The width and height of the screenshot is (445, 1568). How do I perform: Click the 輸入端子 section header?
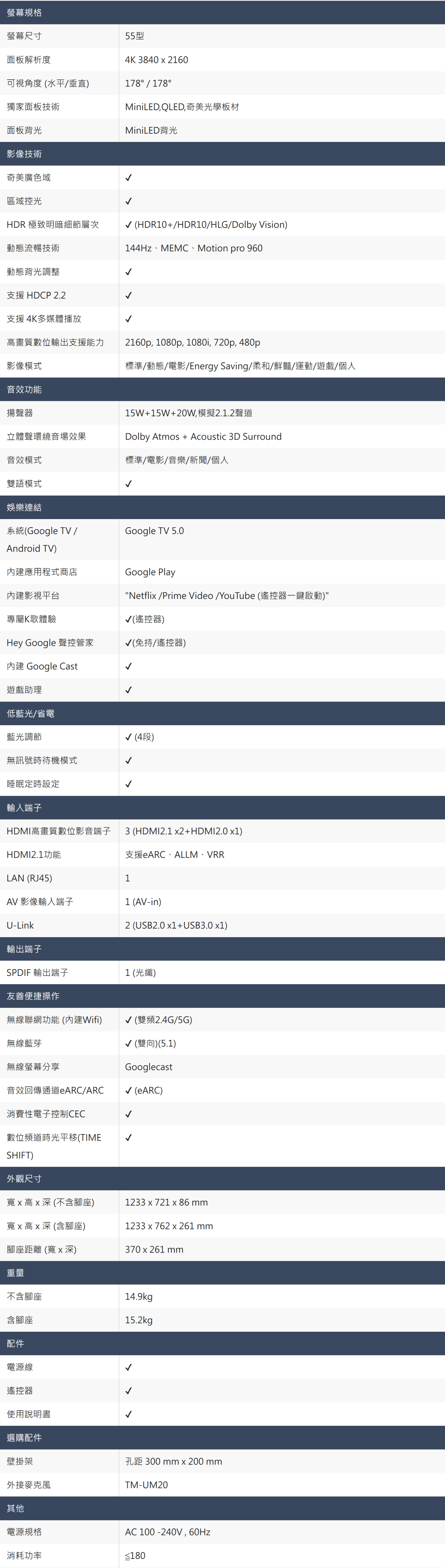click(x=24, y=808)
